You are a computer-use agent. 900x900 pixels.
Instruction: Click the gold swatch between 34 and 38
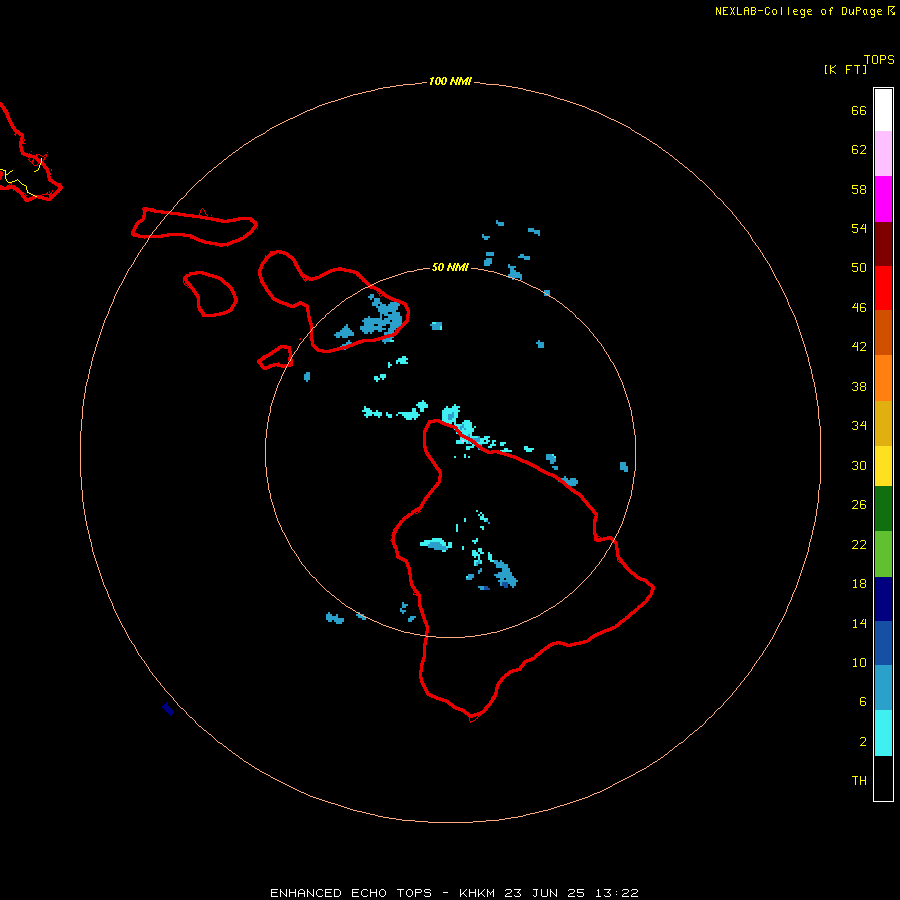[x=883, y=424]
